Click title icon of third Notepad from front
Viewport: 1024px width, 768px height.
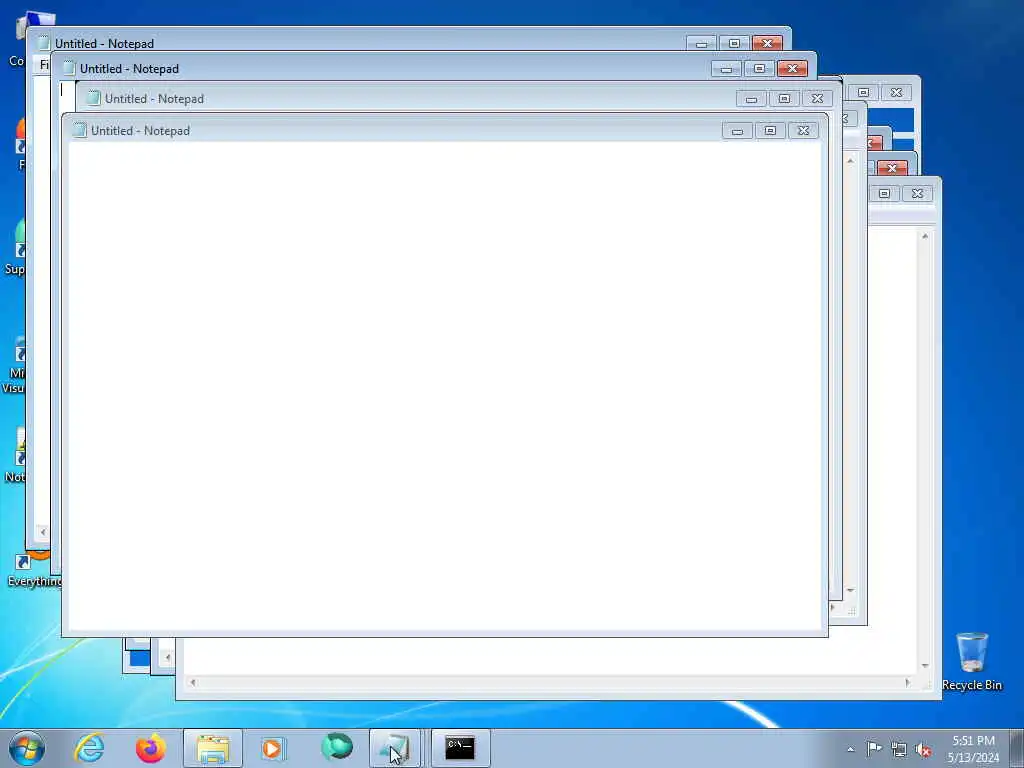point(69,68)
